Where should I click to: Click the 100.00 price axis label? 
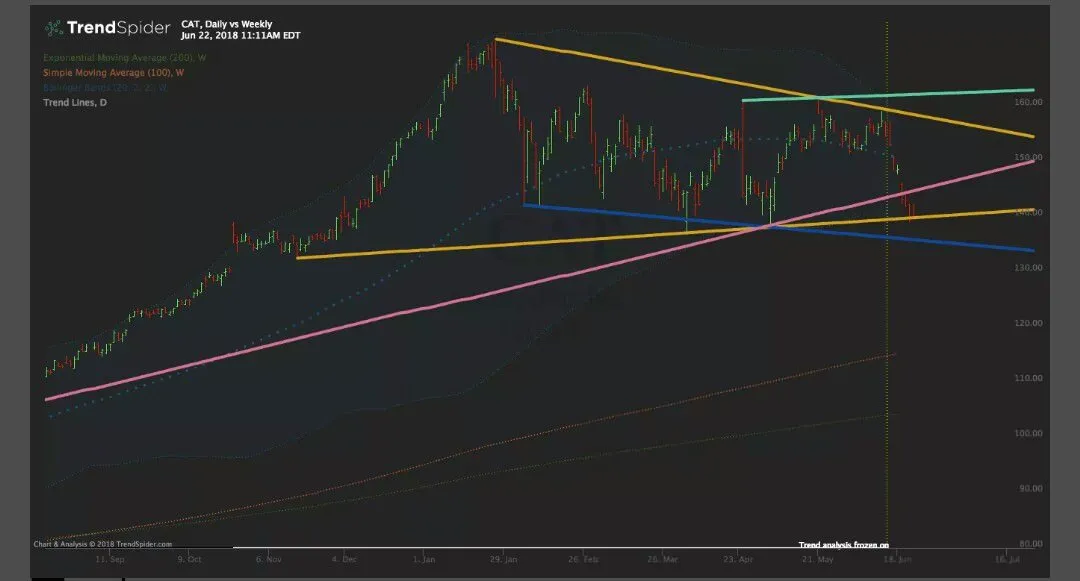click(1028, 433)
